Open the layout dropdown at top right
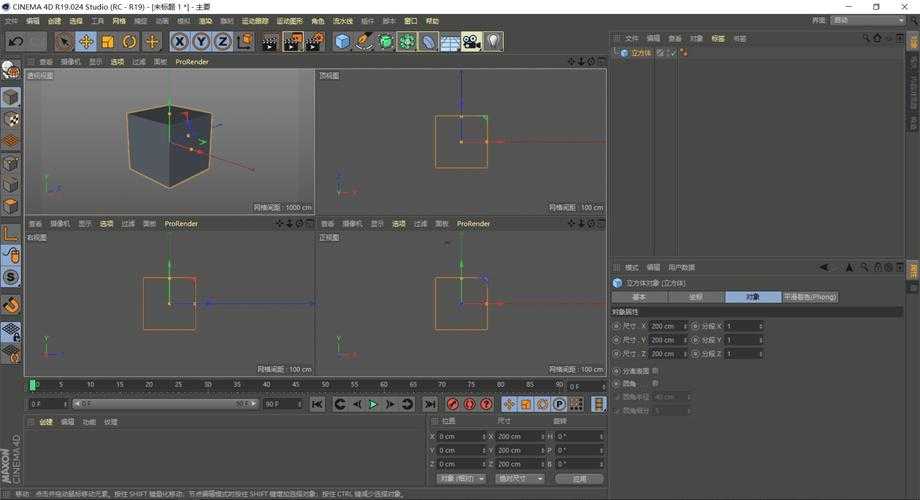 [x=868, y=20]
